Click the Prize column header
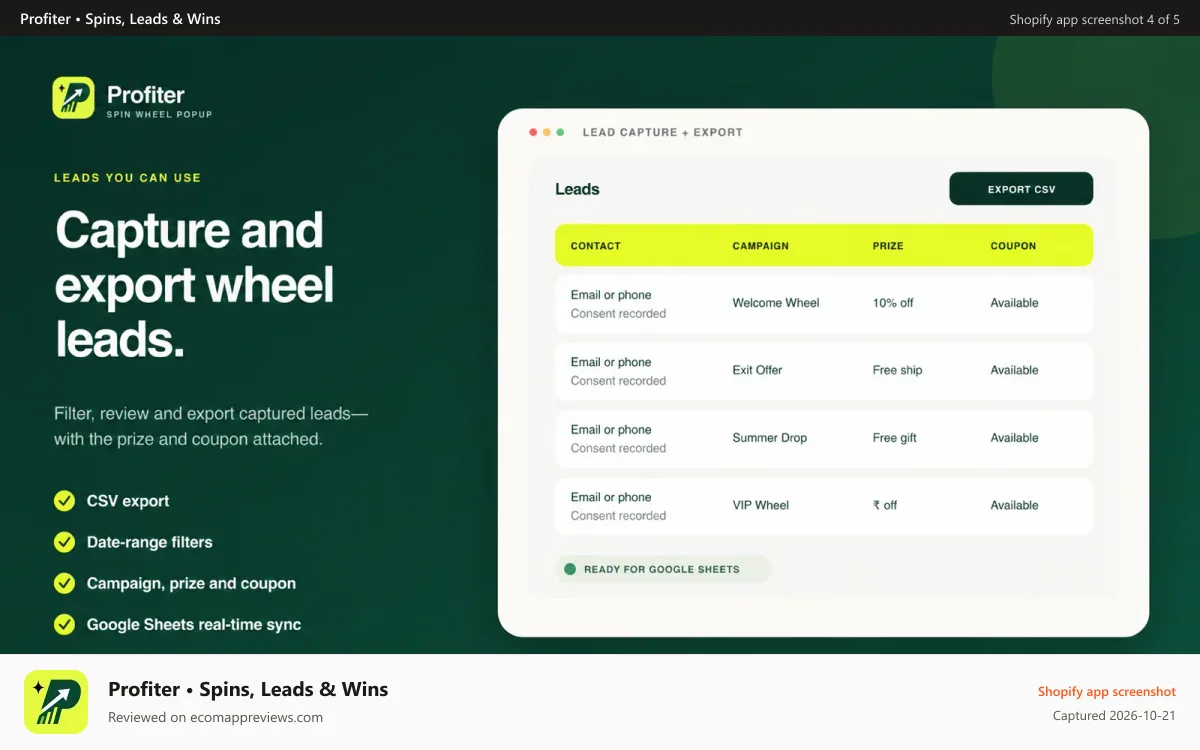Viewport: 1200px width, 750px height. [888, 246]
